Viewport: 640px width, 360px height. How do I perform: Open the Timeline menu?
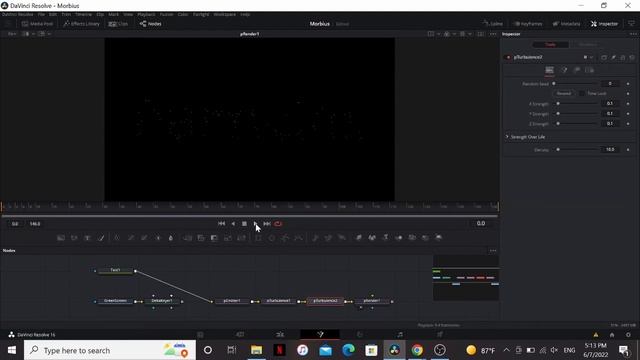click(x=83, y=14)
